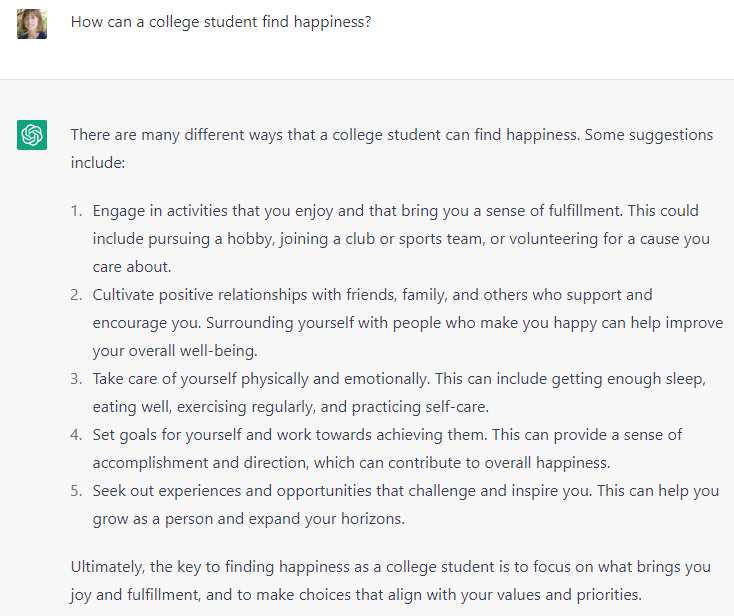Click the question about college student happiness
The width and height of the screenshot is (734, 616).
221,21
